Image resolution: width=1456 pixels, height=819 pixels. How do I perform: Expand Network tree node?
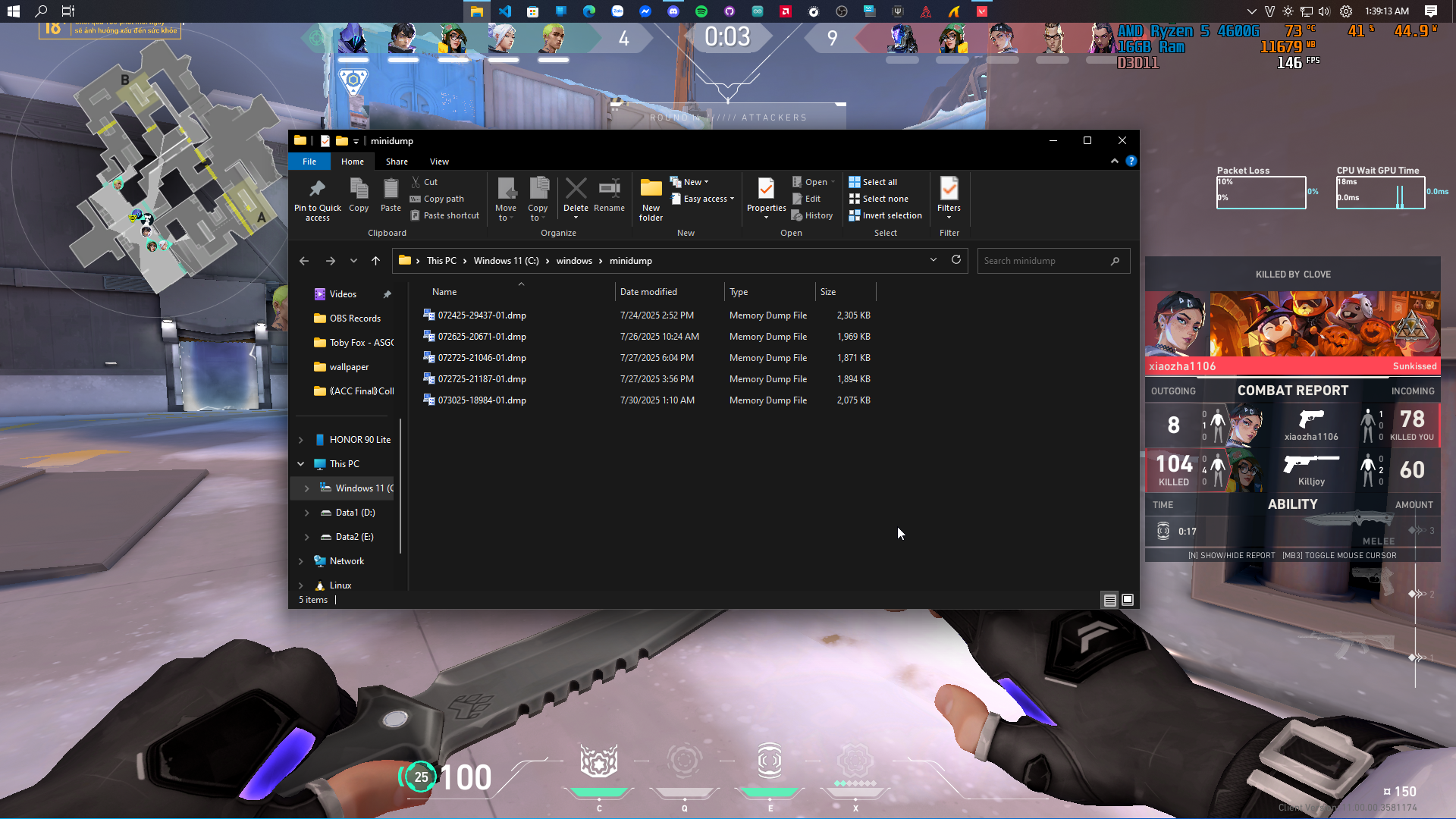[x=301, y=561]
